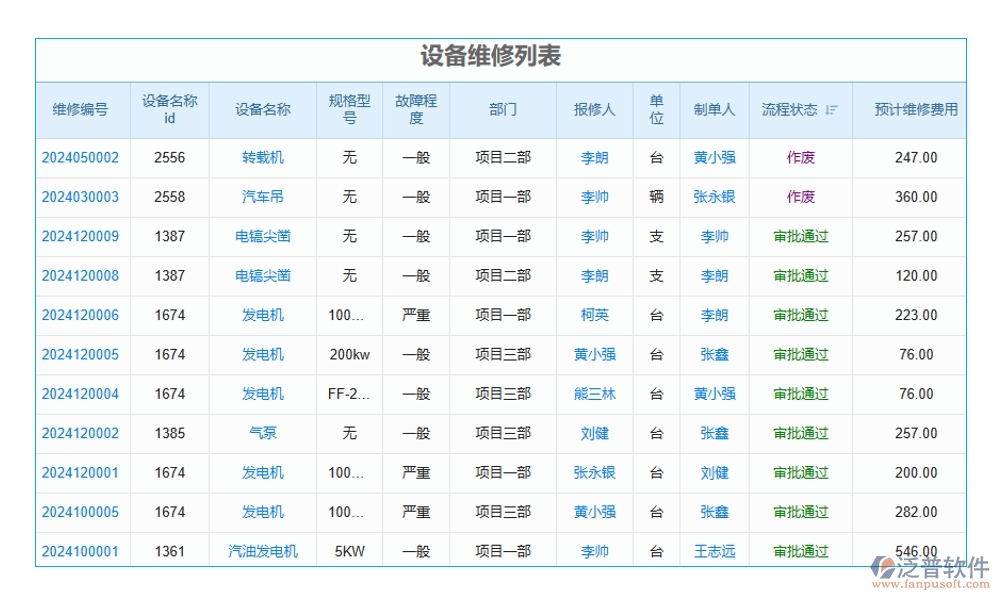Click the 作废 status of record 2024030003
This screenshot has width=1000, height=600.
(800, 197)
